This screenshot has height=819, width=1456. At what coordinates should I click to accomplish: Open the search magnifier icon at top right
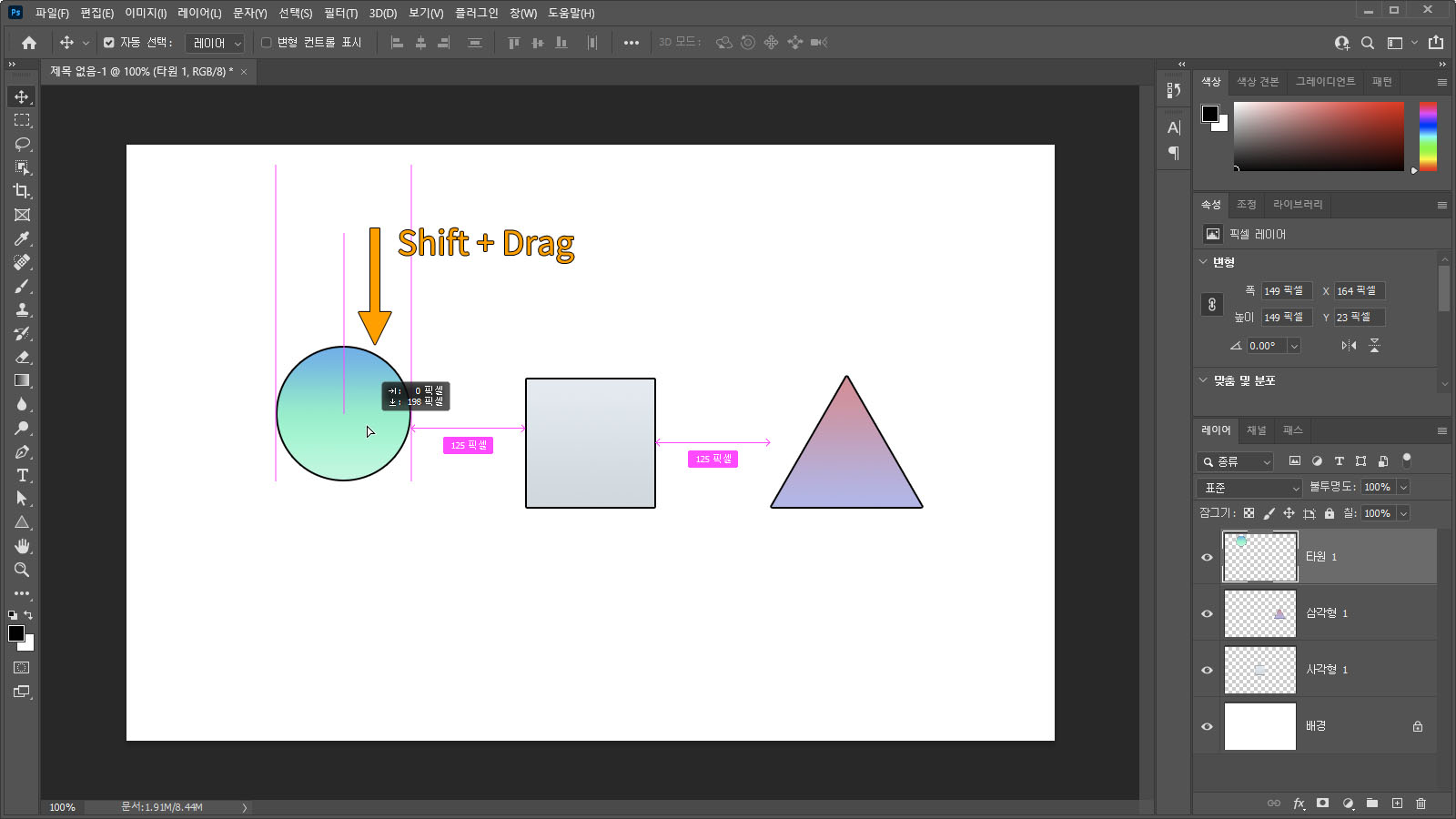[x=1368, y=43]
